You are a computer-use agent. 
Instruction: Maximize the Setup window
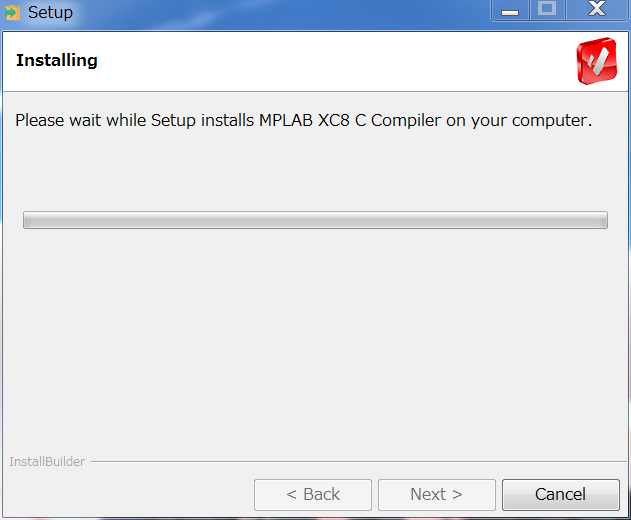click(547, 10)
